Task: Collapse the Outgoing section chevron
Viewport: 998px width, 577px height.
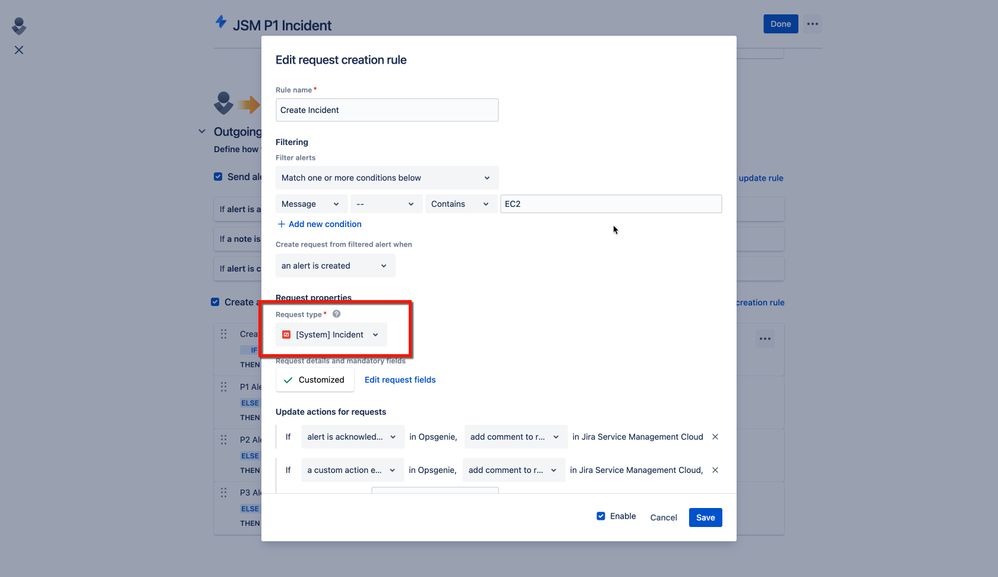Action: [x=202, y=132]
